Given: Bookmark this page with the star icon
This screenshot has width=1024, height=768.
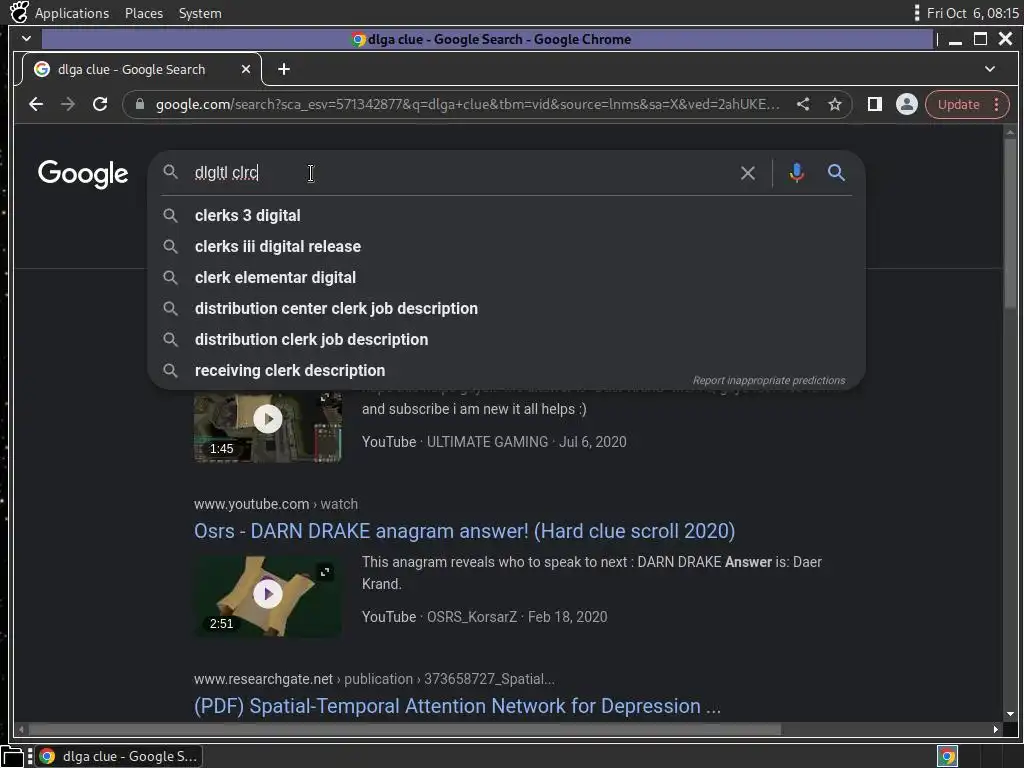Looking at the screenshot, I should (x=835, y=104).
